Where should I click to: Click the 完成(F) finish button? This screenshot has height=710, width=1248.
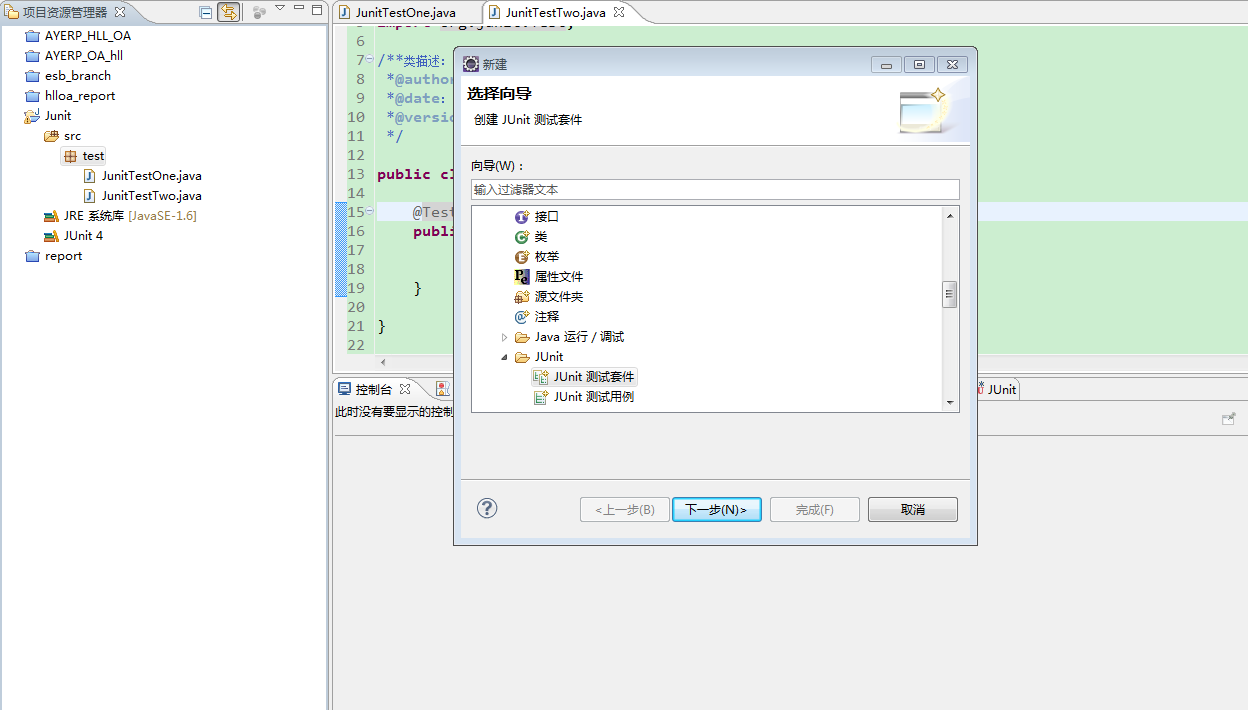pos(815,509)
